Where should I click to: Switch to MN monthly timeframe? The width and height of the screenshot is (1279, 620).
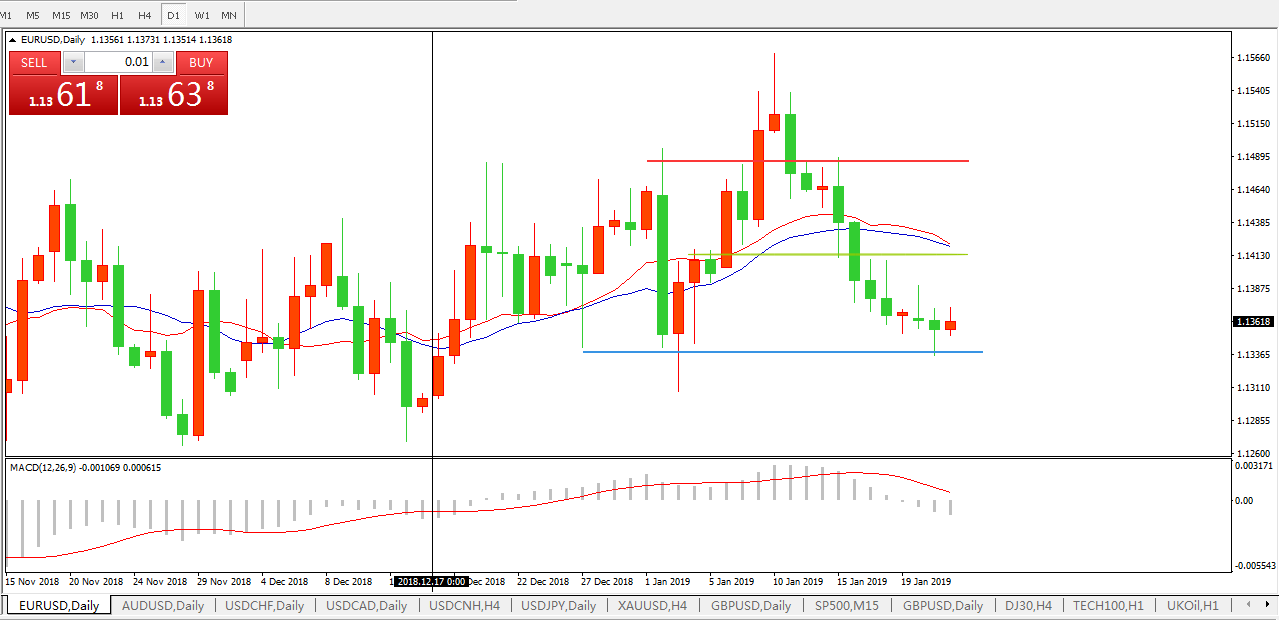click(x=229, y=15)
